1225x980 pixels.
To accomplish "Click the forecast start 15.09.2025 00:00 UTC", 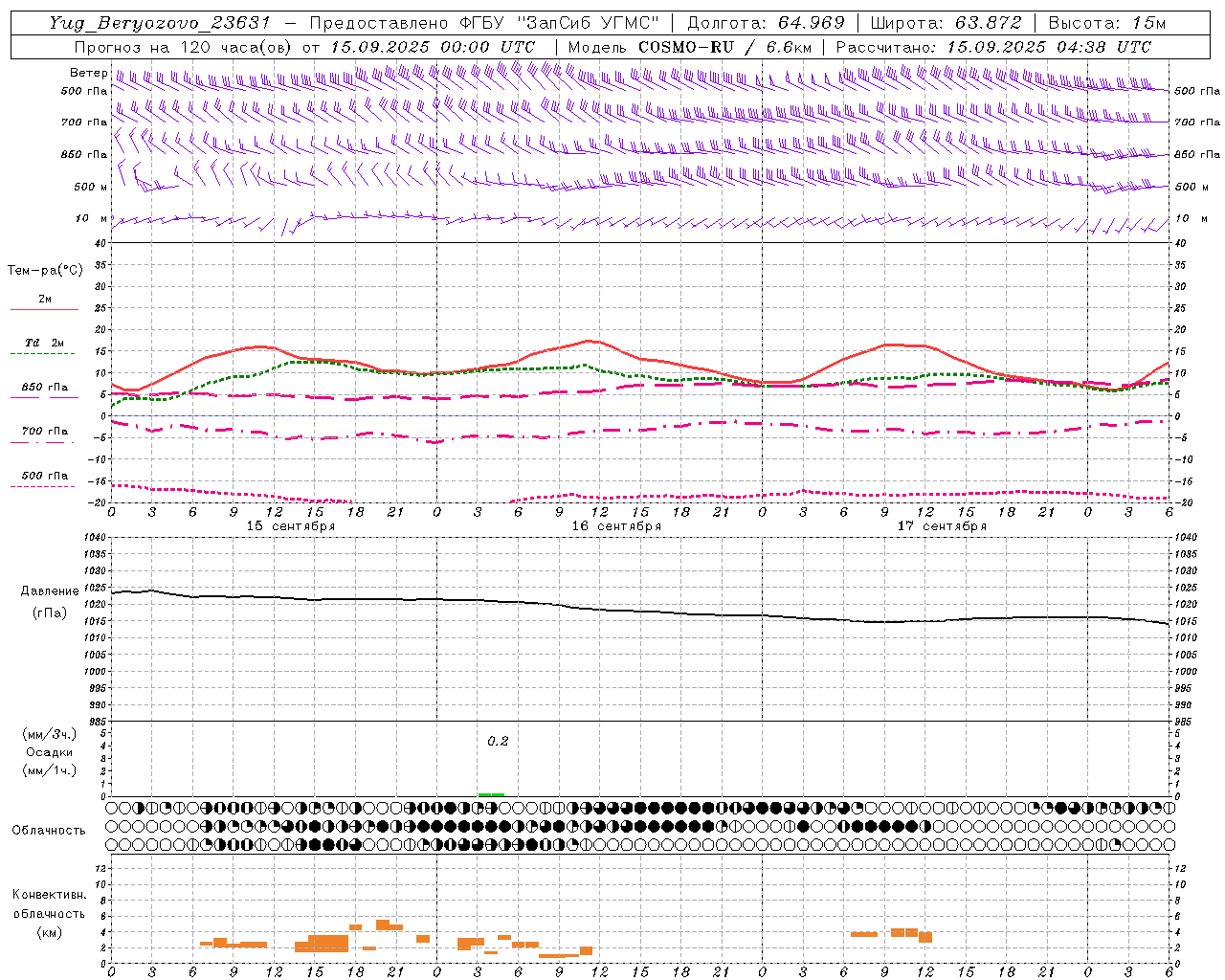I will tap(433, 47).
